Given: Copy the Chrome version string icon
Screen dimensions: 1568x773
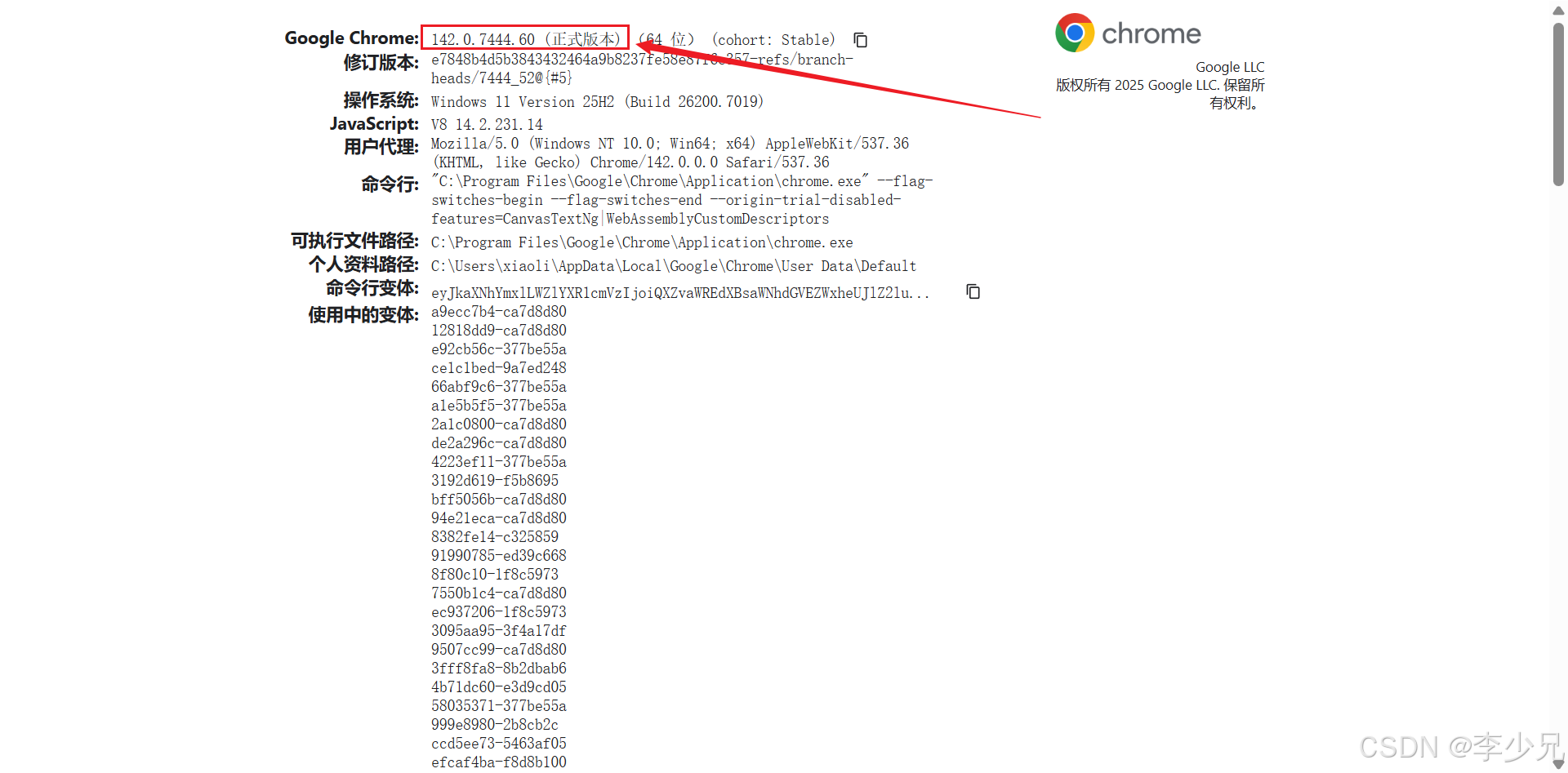Looking at the screenshot, I should (860, 40).
